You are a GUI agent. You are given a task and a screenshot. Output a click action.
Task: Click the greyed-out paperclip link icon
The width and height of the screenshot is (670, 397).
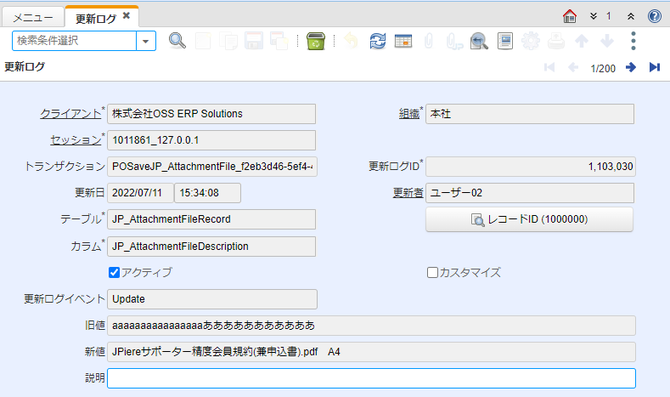454,41
